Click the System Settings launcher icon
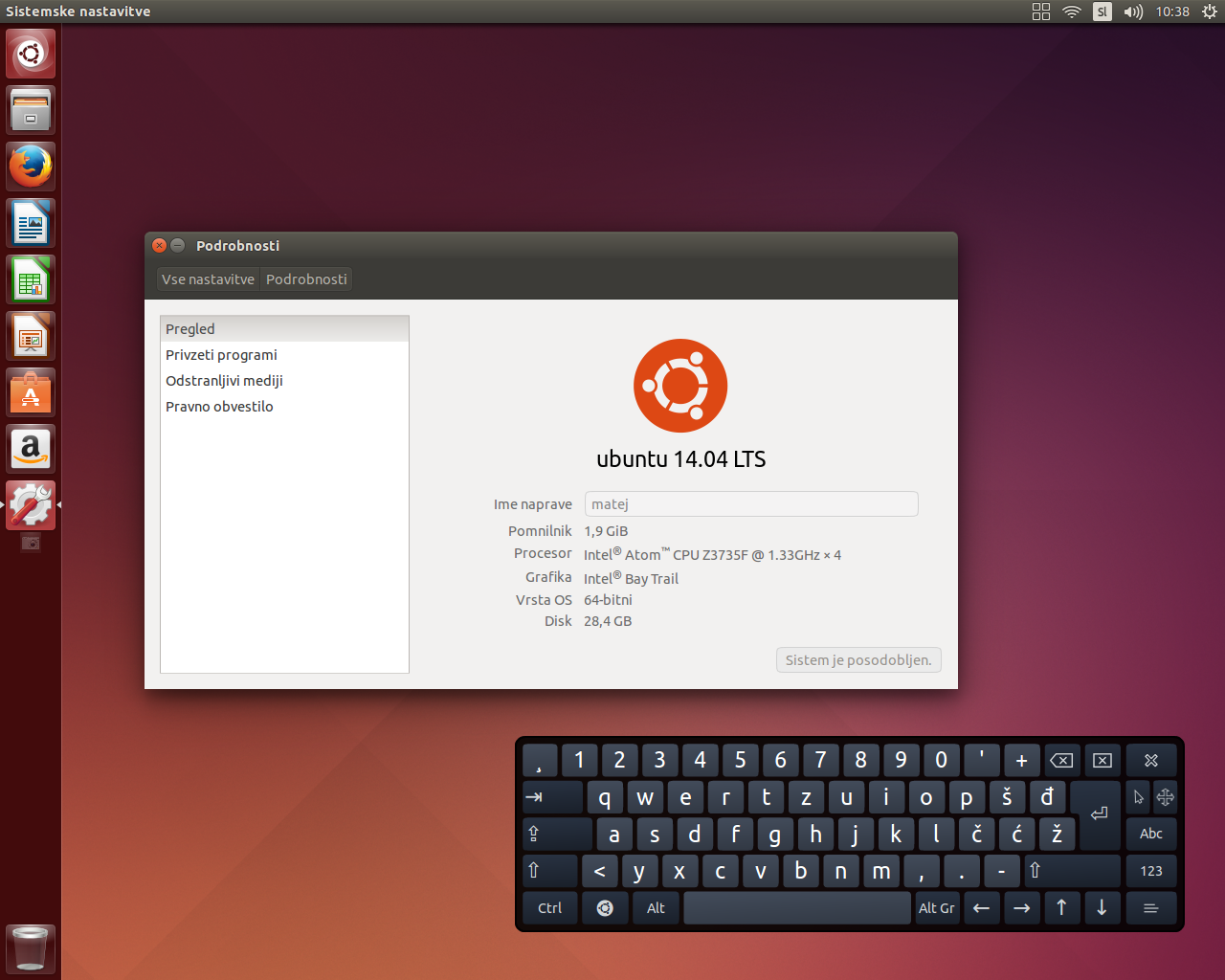Viewport: 1225px width, 980px height. (31, 505)
